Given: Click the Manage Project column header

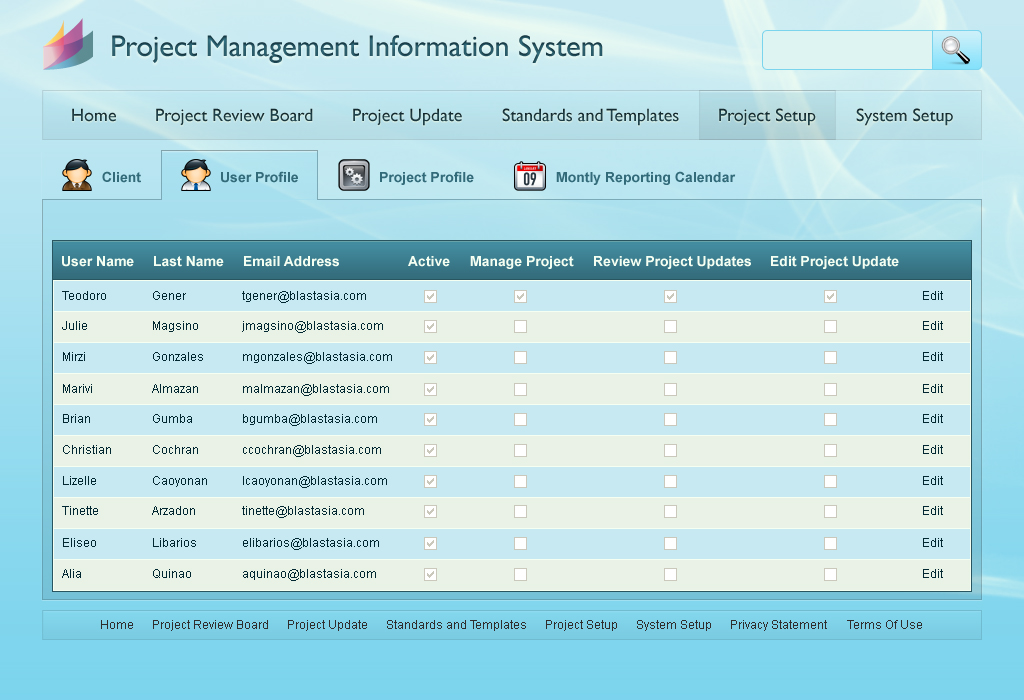Looking at the screenshot, I should pyautogui.click(x=522, y=261).
